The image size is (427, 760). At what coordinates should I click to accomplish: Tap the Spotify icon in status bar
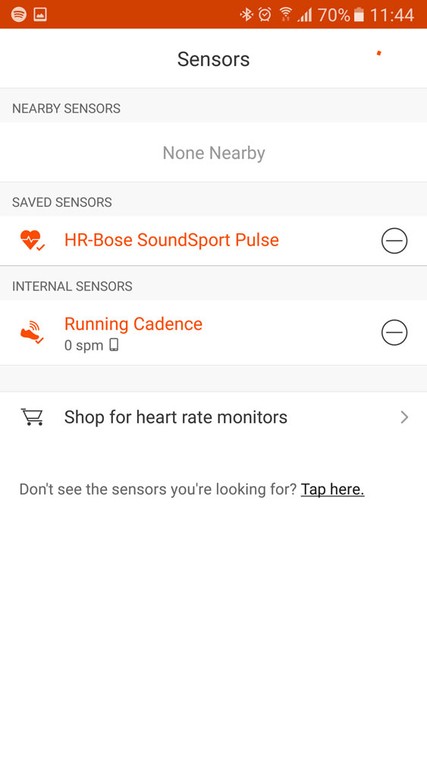coord(18,15)
